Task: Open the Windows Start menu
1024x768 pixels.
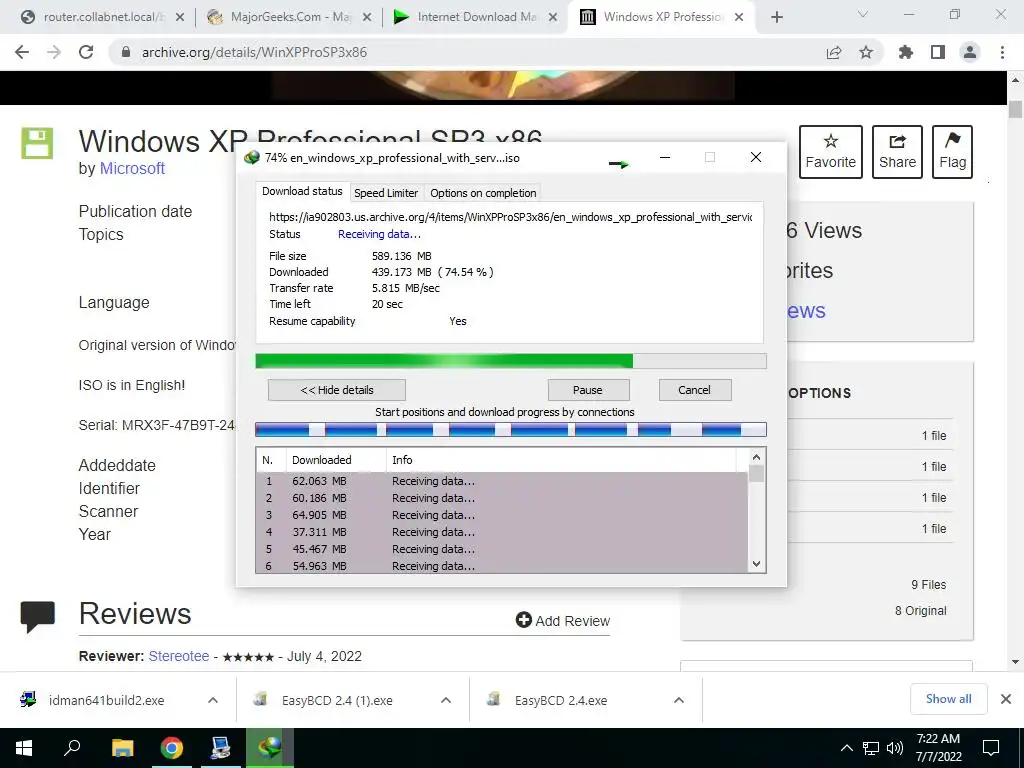Action: [24, 748]
